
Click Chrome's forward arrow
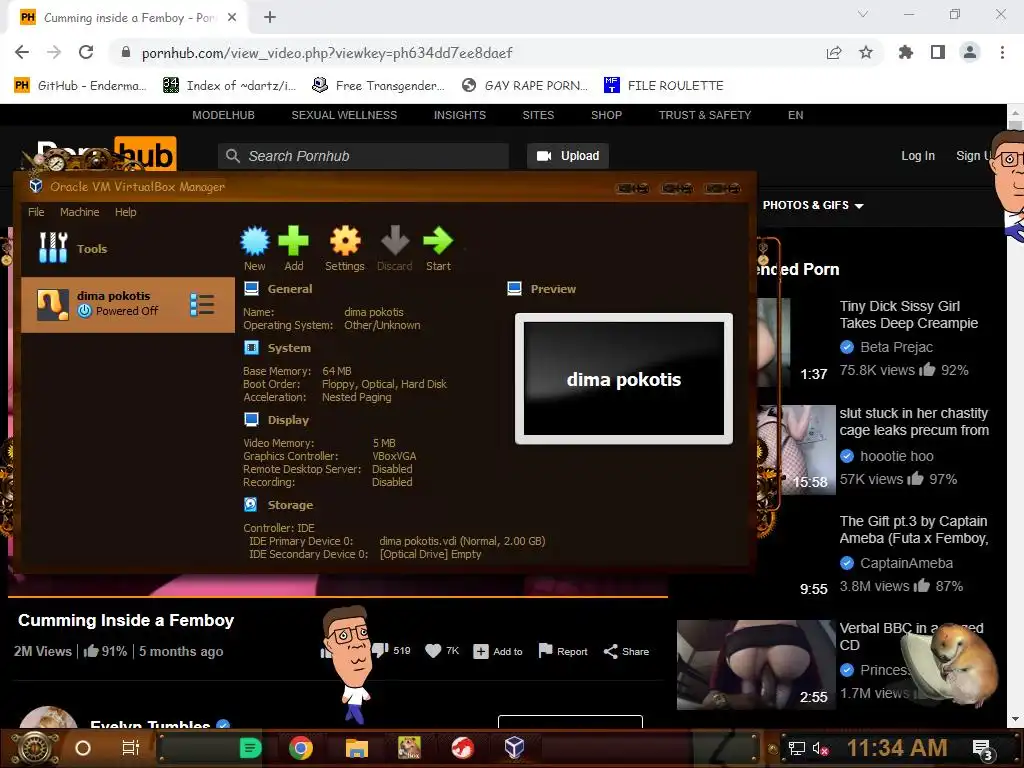(54, 52)
